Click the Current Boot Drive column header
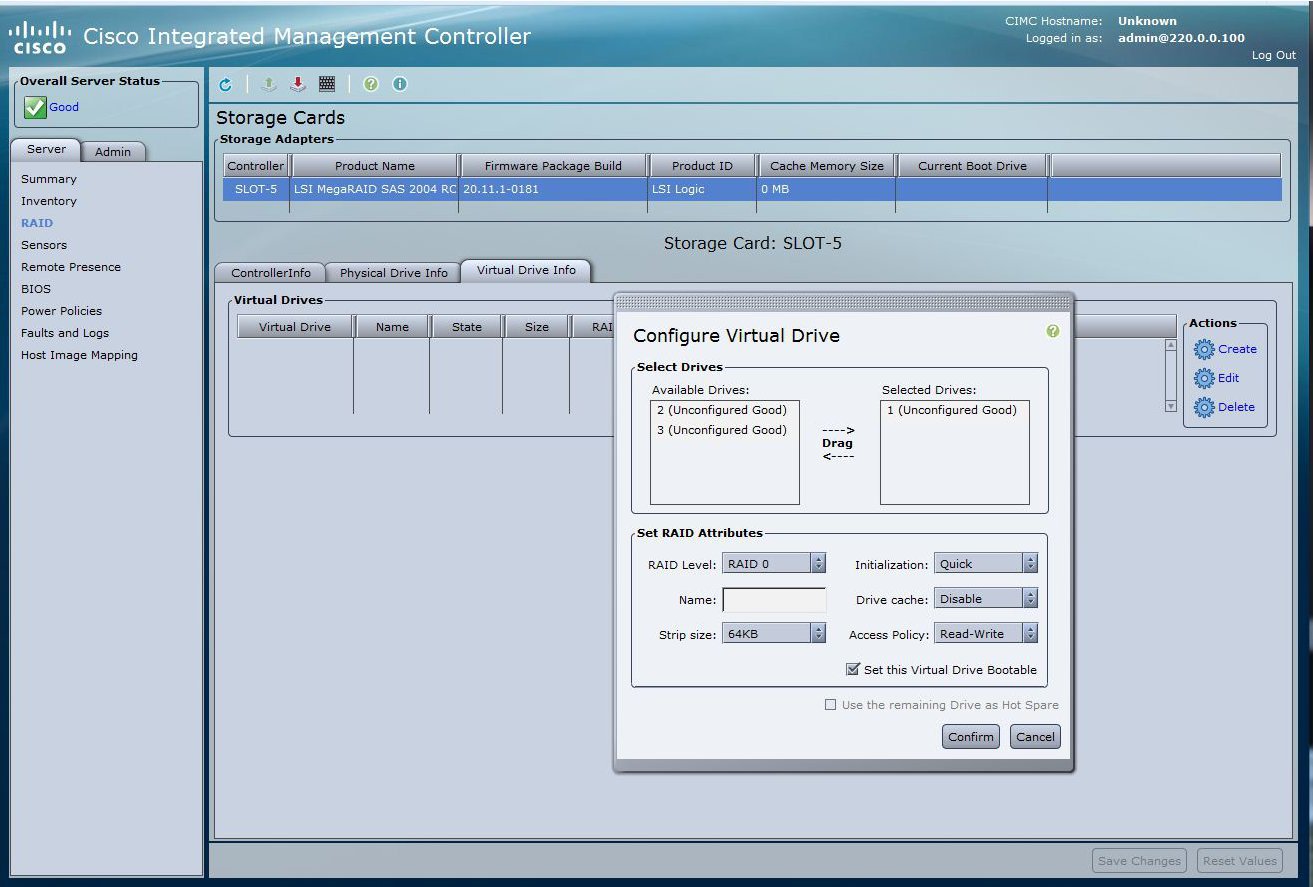Image resolution: width=1313 pixels, height=887 pixels. click(x=972, y=166)
